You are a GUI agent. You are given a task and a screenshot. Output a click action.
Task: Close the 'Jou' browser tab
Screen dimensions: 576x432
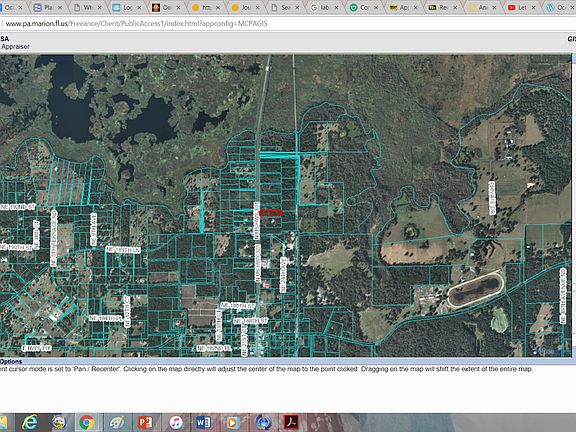[x=258, y=7]
